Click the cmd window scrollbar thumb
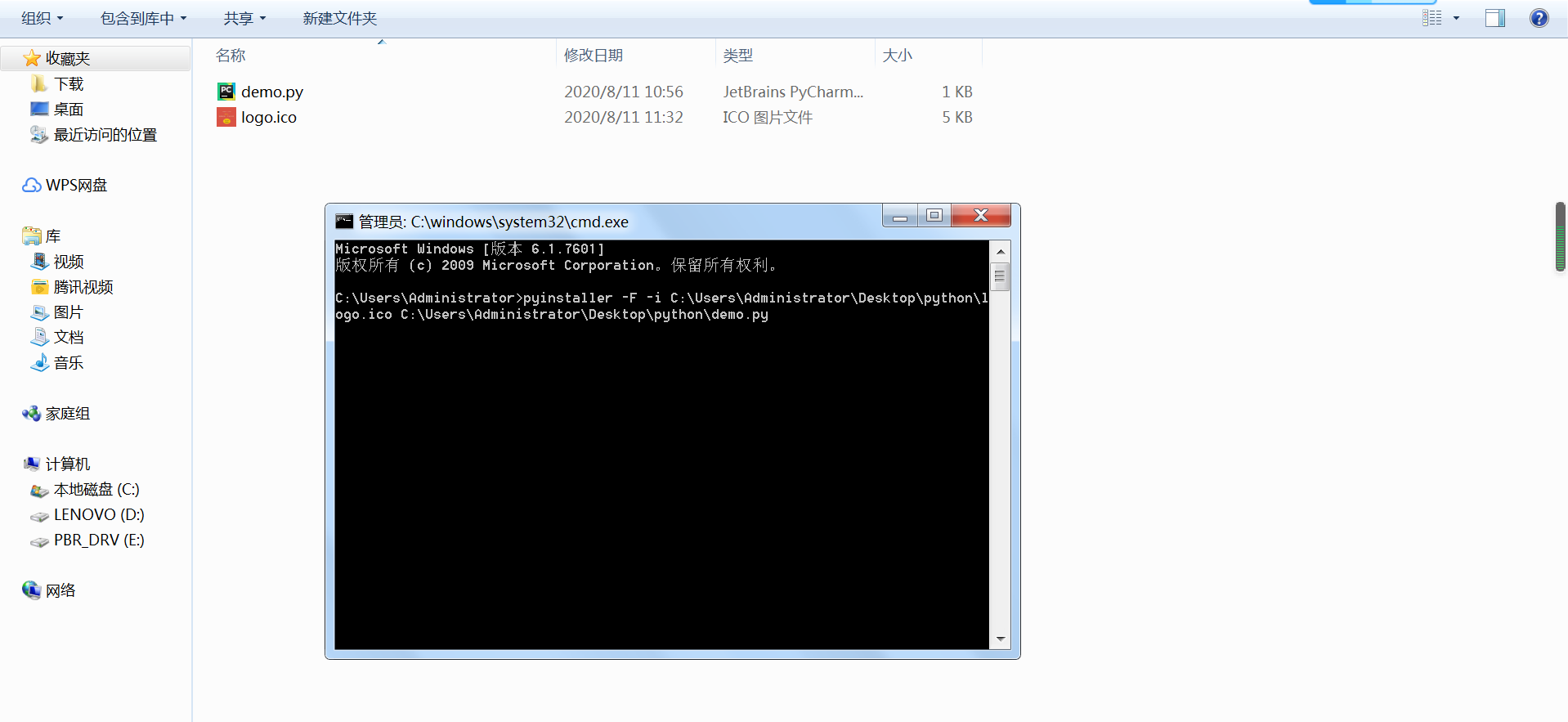This screenshot has height=722, width=1568. tap(1000, 276)
